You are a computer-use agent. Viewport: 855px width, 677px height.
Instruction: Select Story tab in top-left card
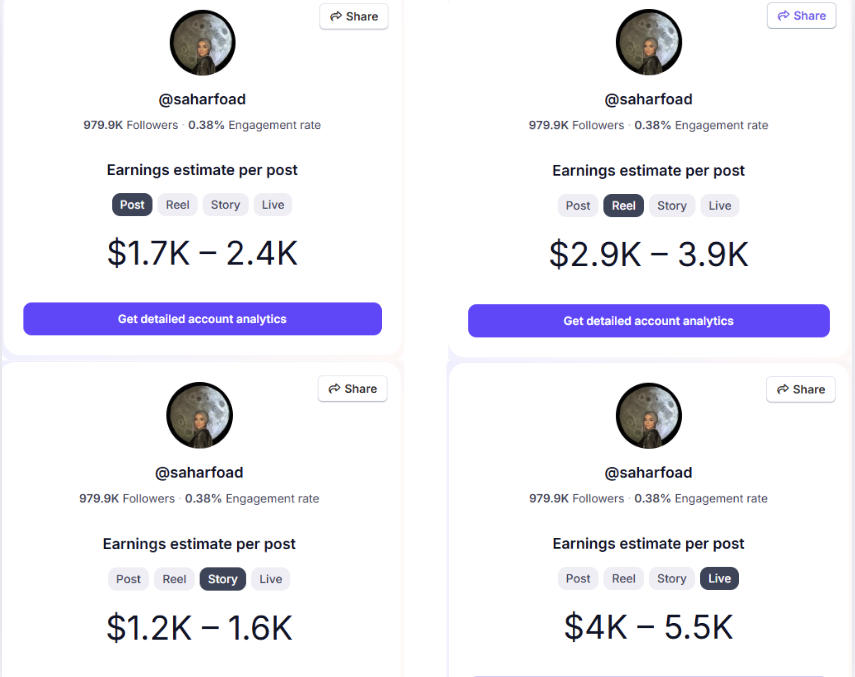225,205
